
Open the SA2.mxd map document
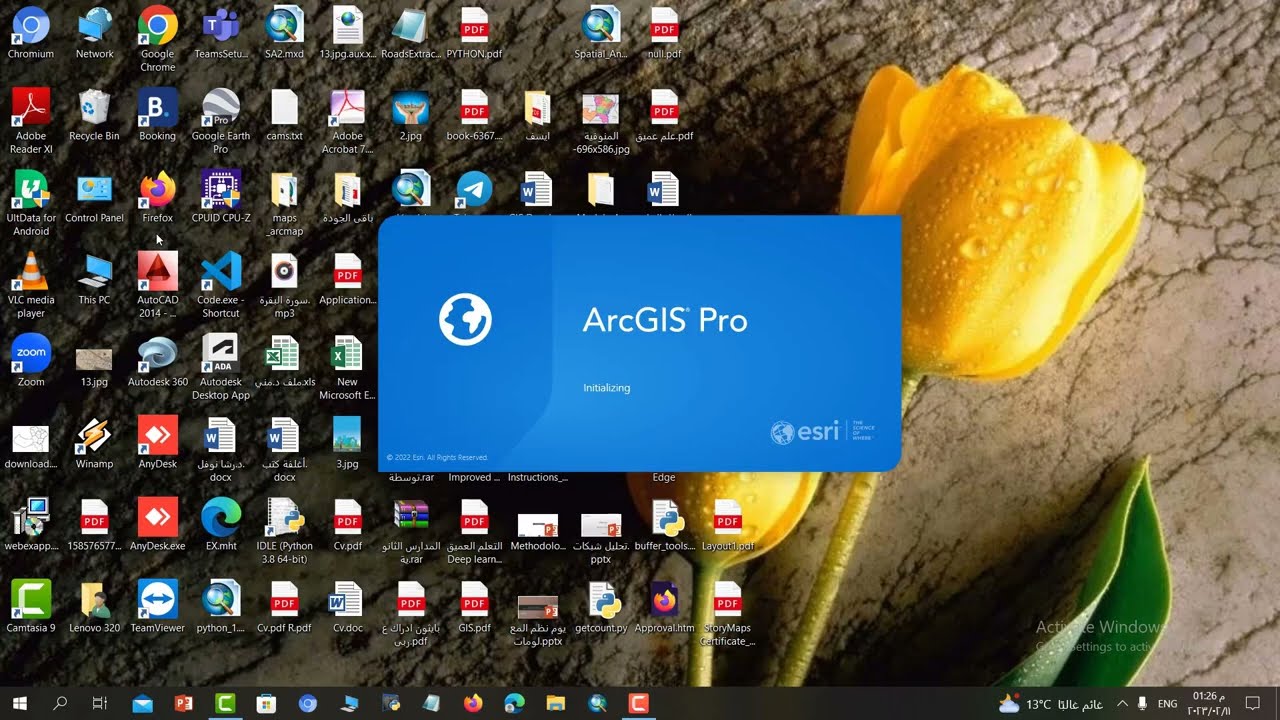284,33
